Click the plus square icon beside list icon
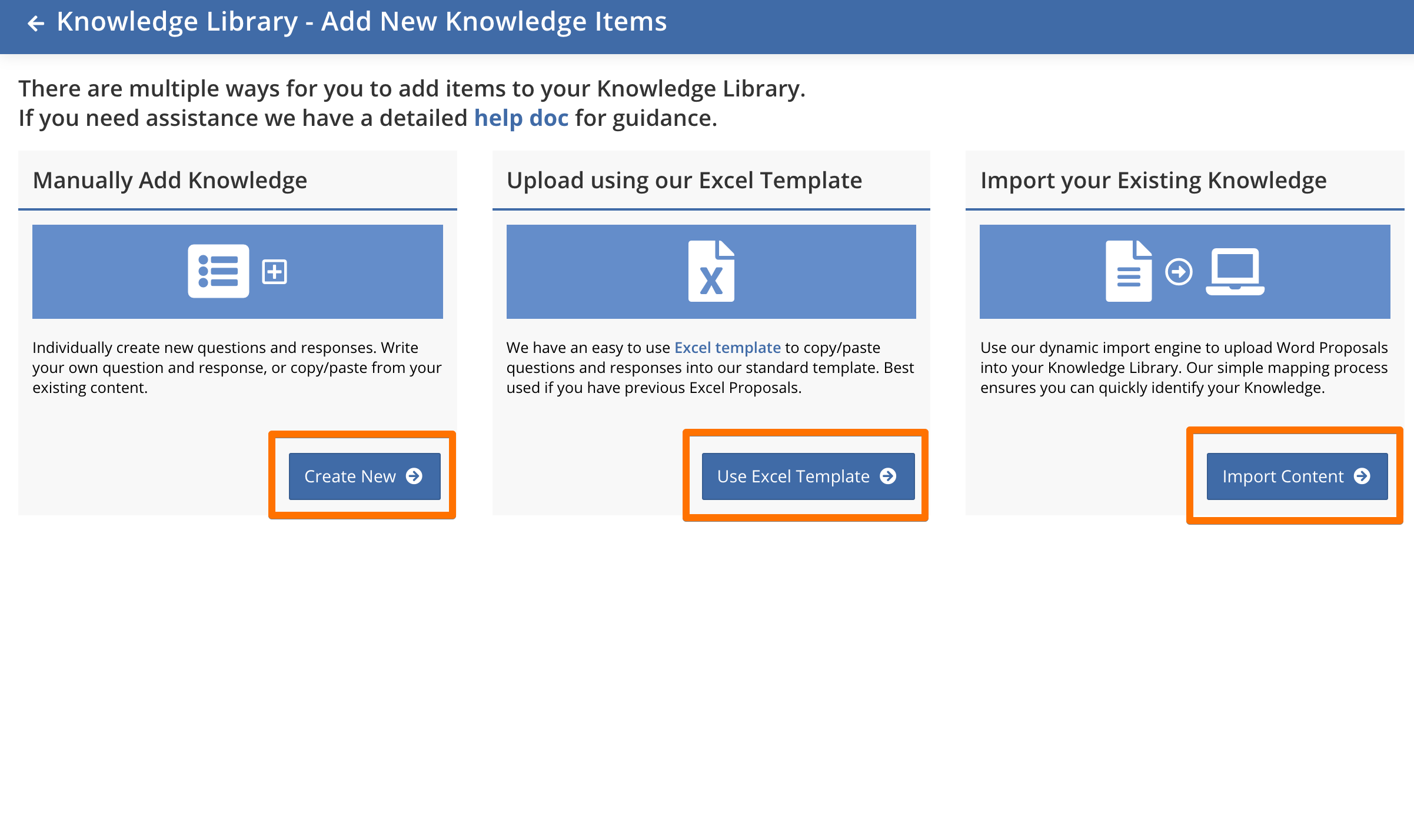The image size is (1414, 840). [x=275, y=272]
